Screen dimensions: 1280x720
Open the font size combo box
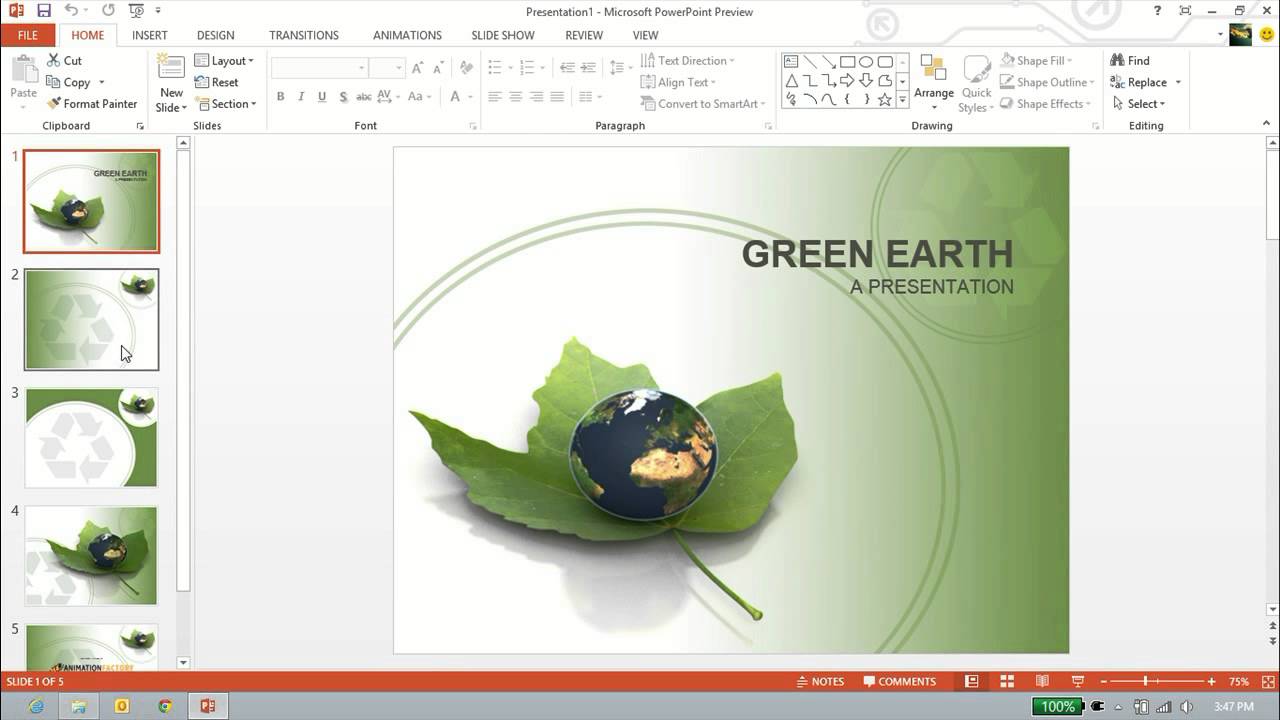tap(386, 67)
